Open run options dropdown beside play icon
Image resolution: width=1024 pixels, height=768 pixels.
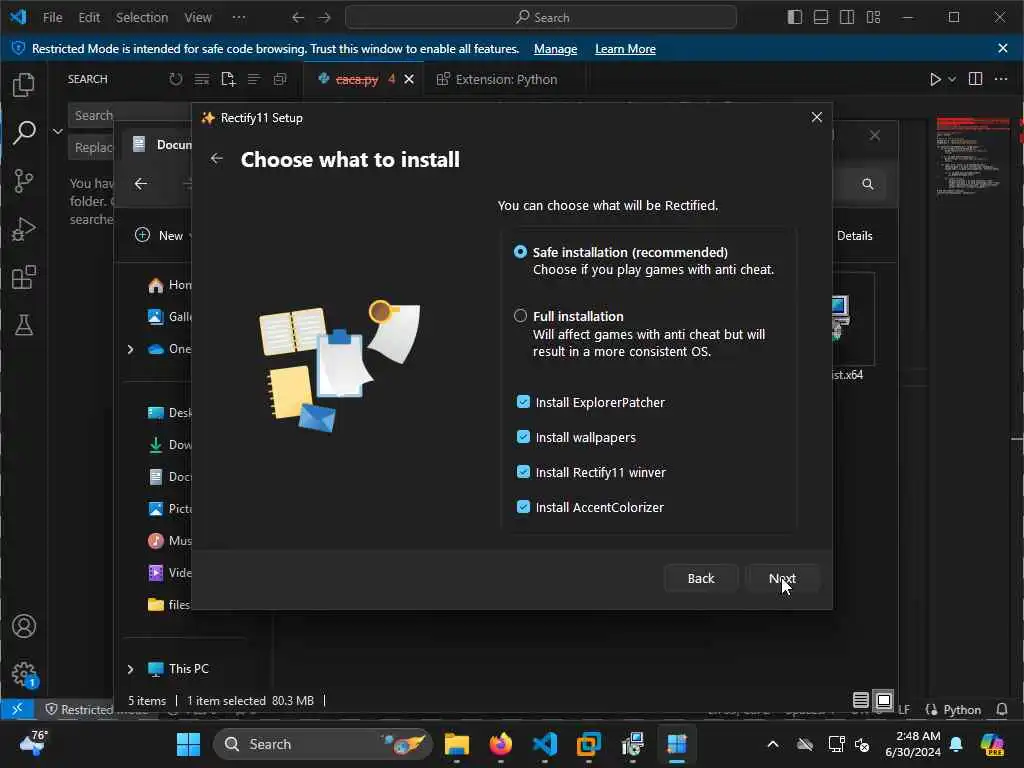tap(952, 79)
